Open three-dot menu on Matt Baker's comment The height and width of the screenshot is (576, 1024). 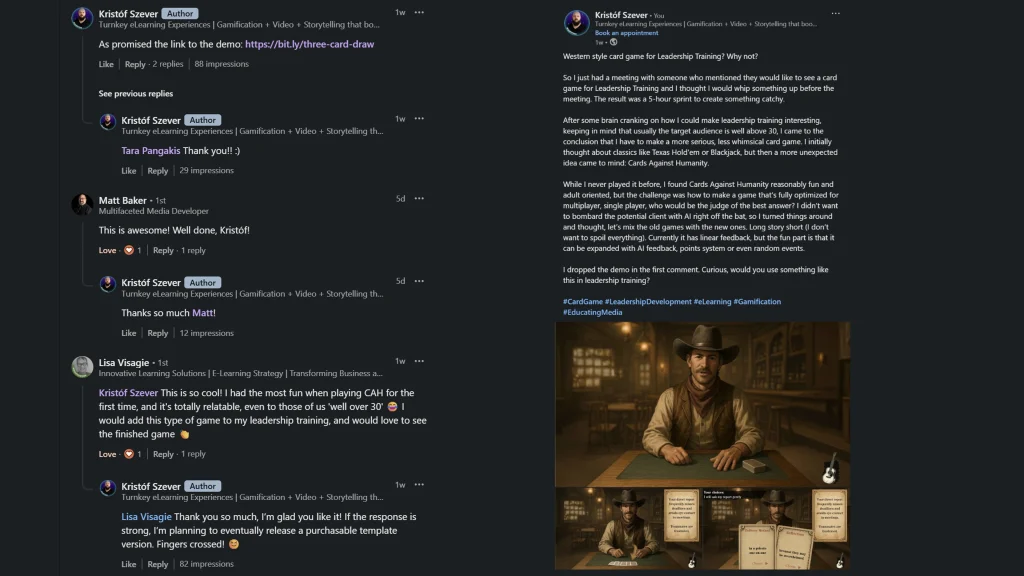419,198
